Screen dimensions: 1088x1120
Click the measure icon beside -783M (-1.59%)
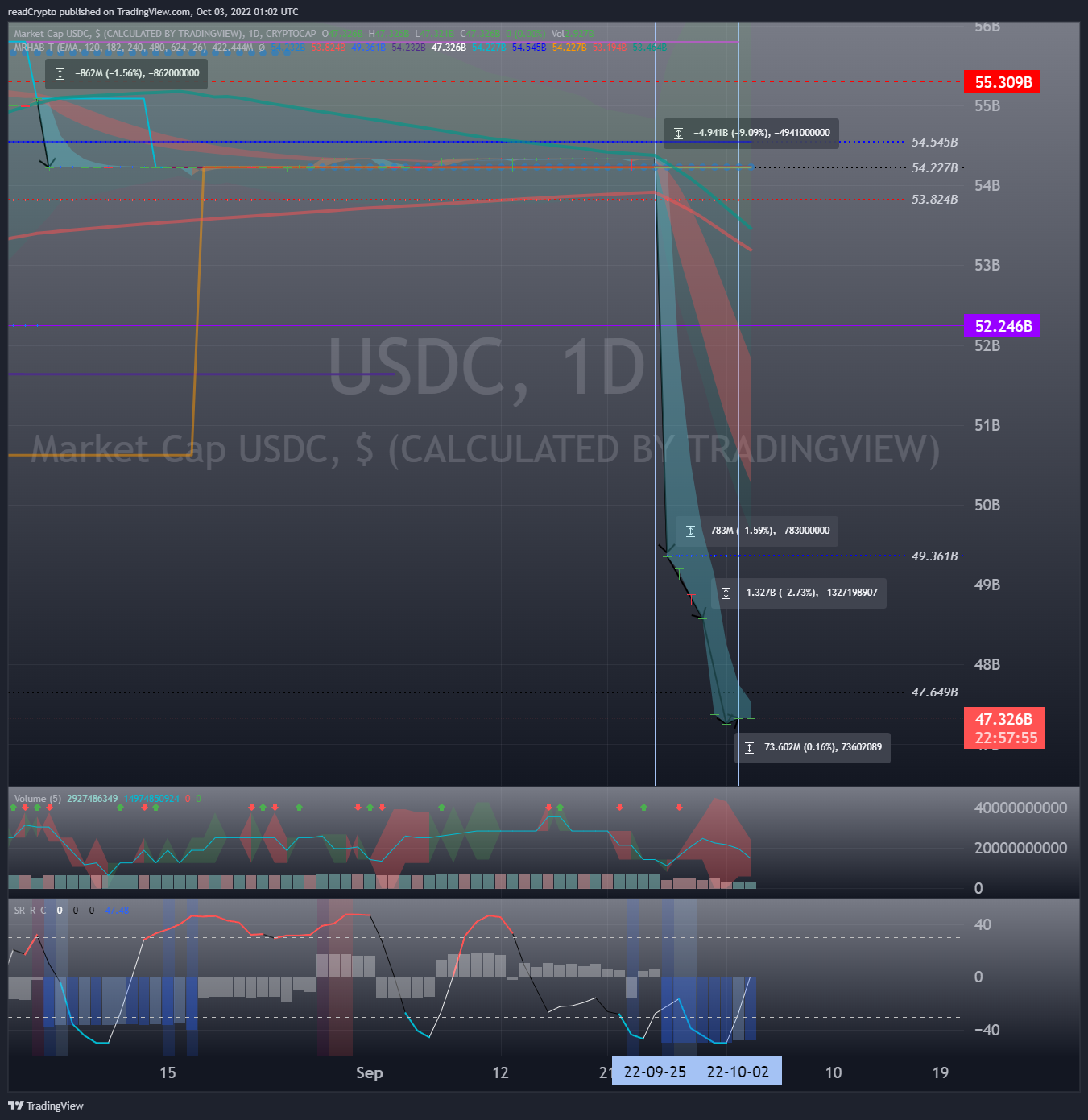pos(691,531)
